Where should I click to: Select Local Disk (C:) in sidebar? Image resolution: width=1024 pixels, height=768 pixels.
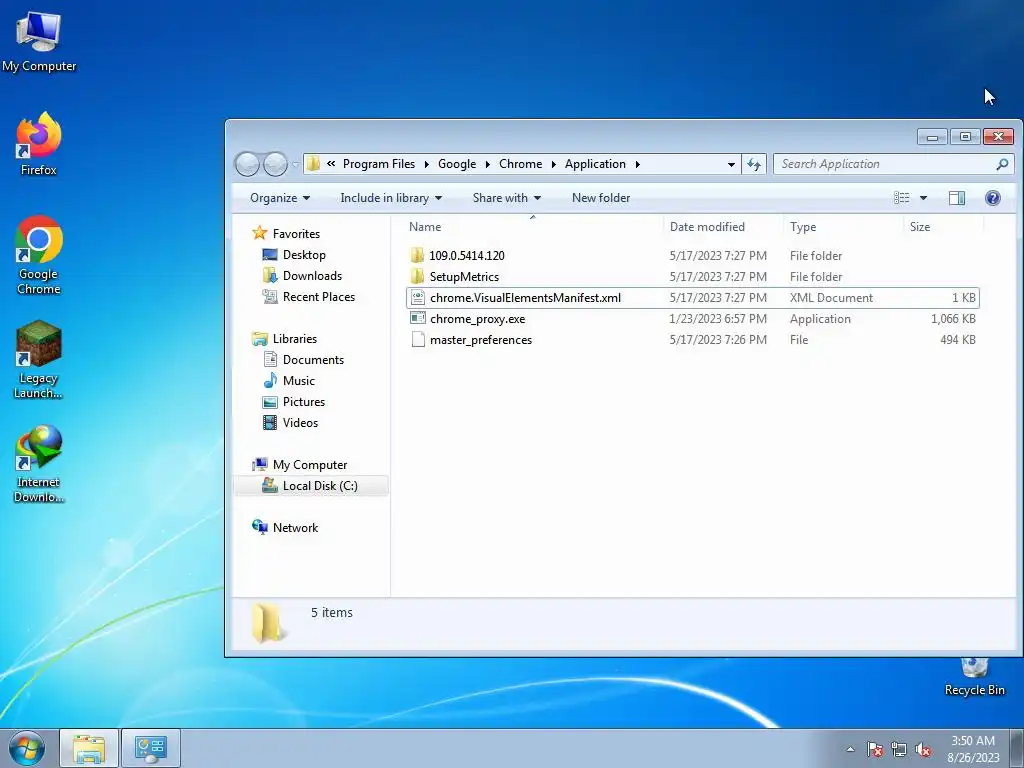(311, 486)
